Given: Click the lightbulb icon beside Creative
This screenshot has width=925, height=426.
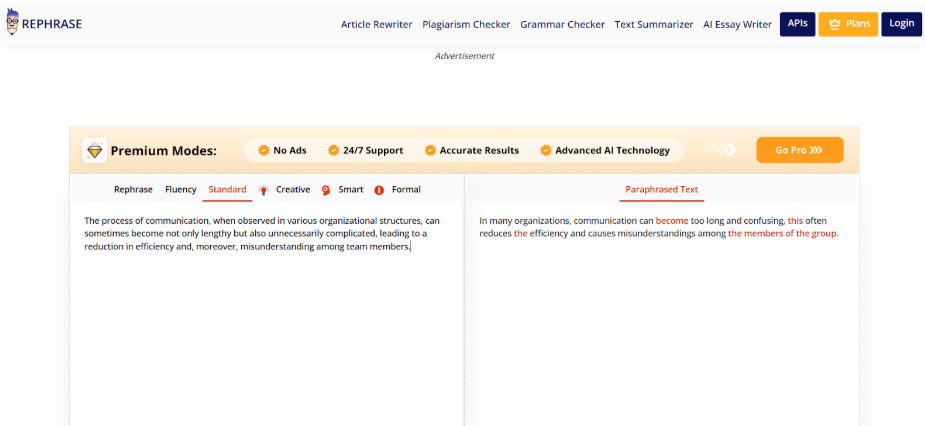Looking at the screenshot, I should pos(264,190).
